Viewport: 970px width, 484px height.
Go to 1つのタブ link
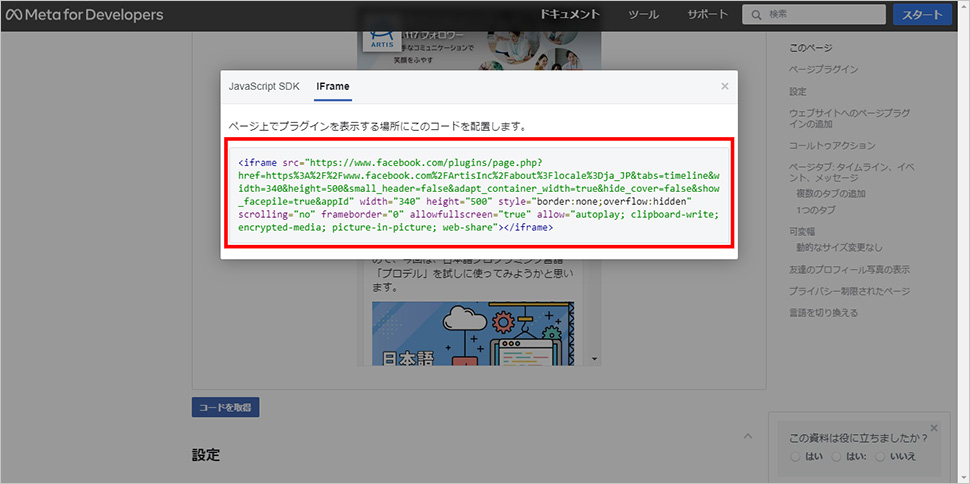pos(817,210)
